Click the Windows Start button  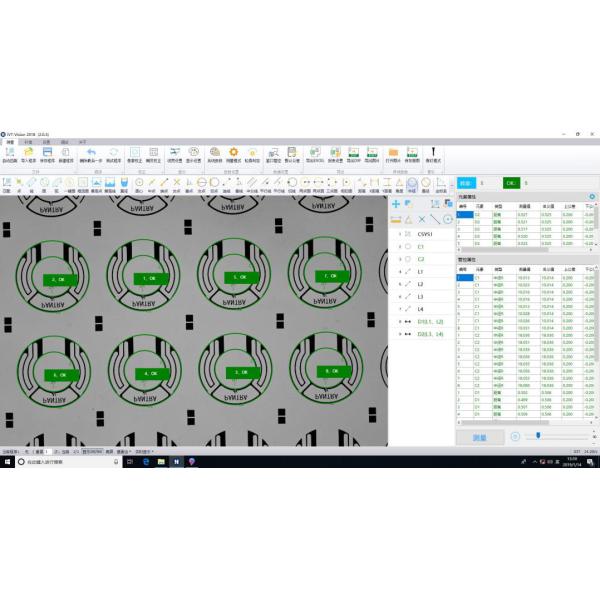[7, 462]
